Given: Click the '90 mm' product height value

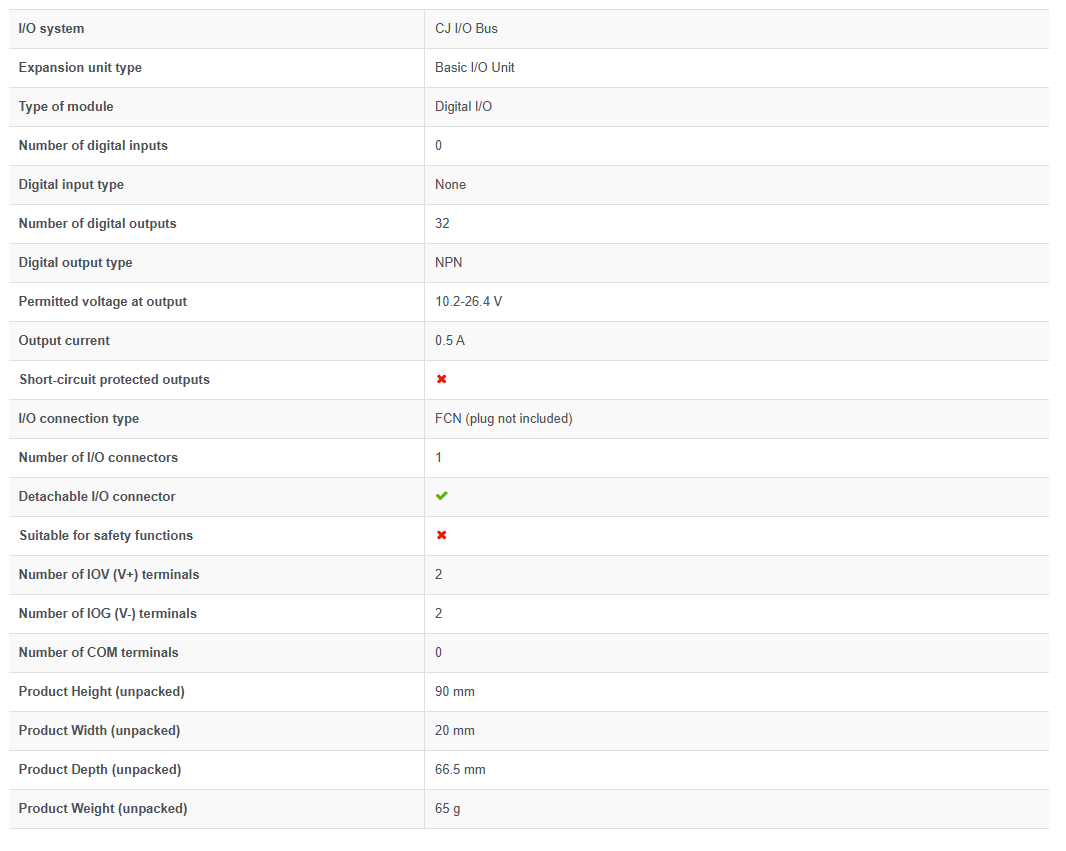Looking at the screenshot, I should (x=455, y=692).
